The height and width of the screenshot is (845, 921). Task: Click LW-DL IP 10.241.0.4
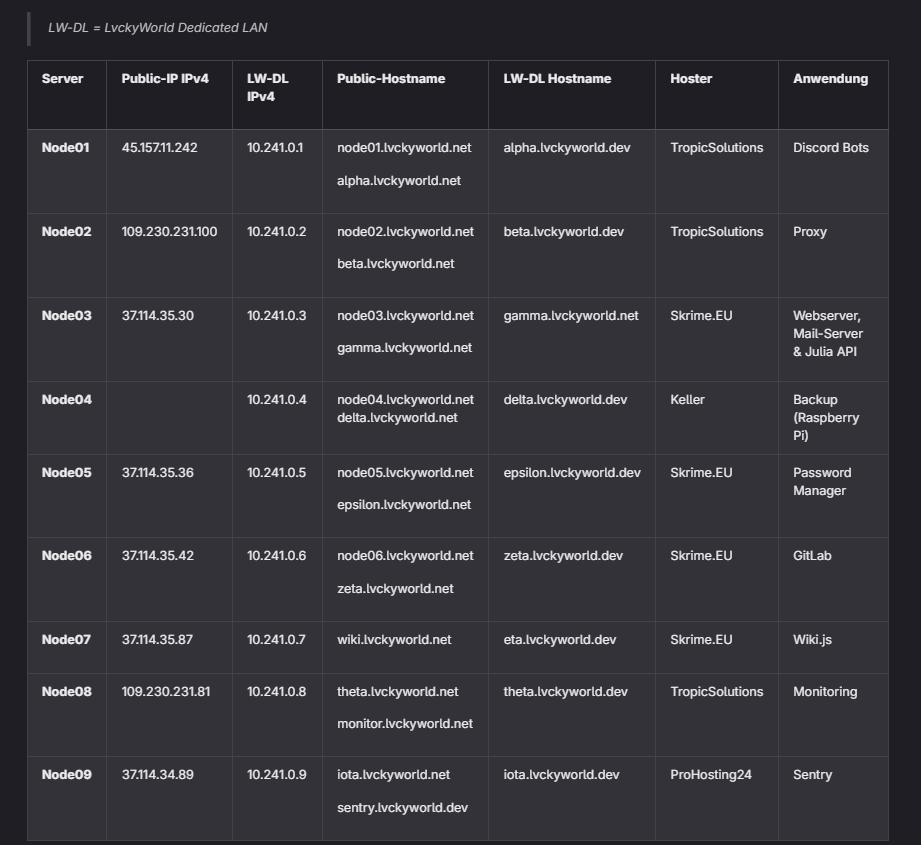click(276, 400)
